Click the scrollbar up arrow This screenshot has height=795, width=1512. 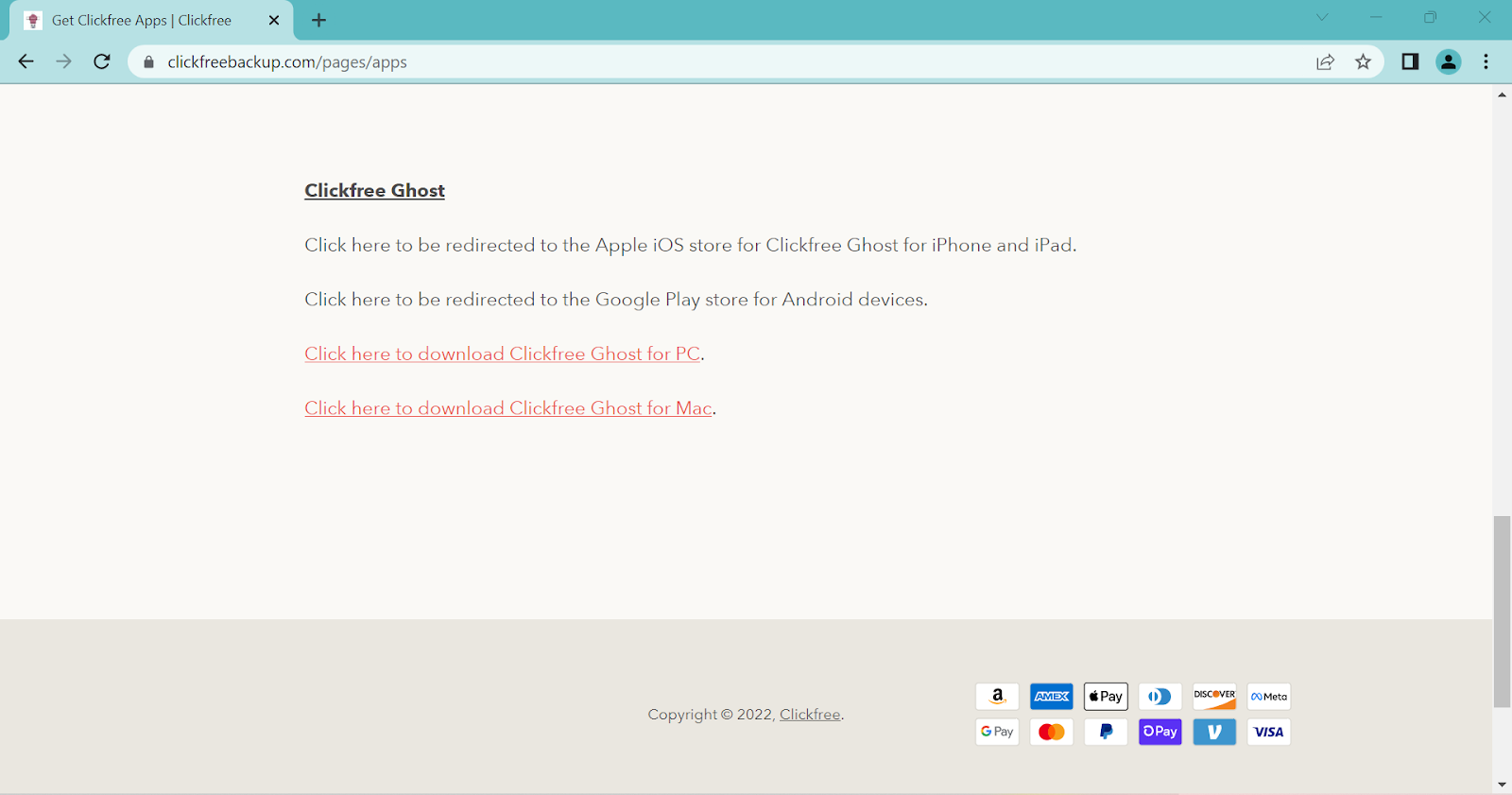(1502, 95)
